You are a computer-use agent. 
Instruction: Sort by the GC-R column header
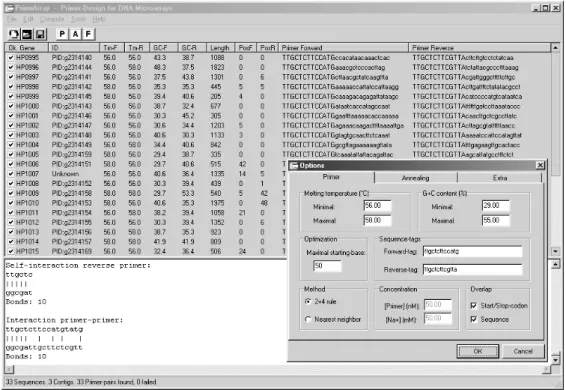192,48
